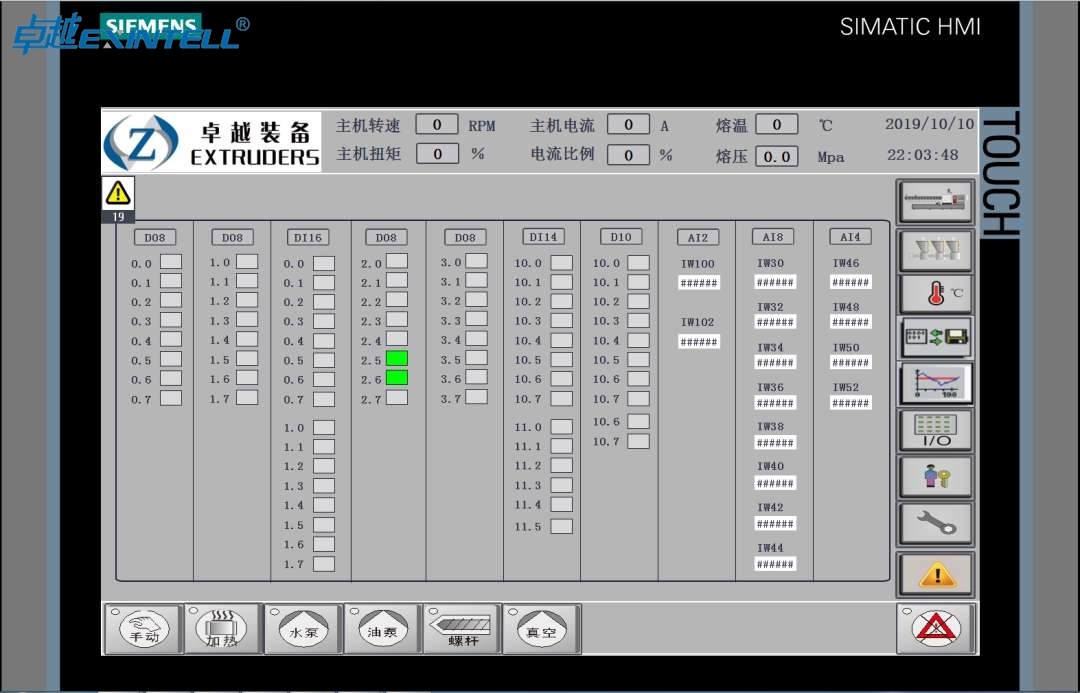The height and width of the screenshot is (693, 1080).
Task: Click the IW42 value field
Action: [x=775, y=524]
